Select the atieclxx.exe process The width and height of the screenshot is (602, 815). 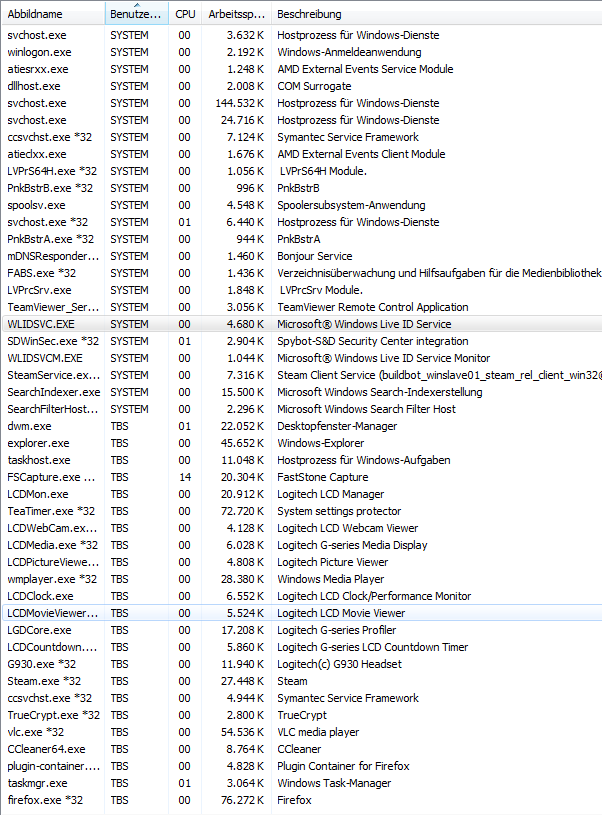click(x=302, y=154)
